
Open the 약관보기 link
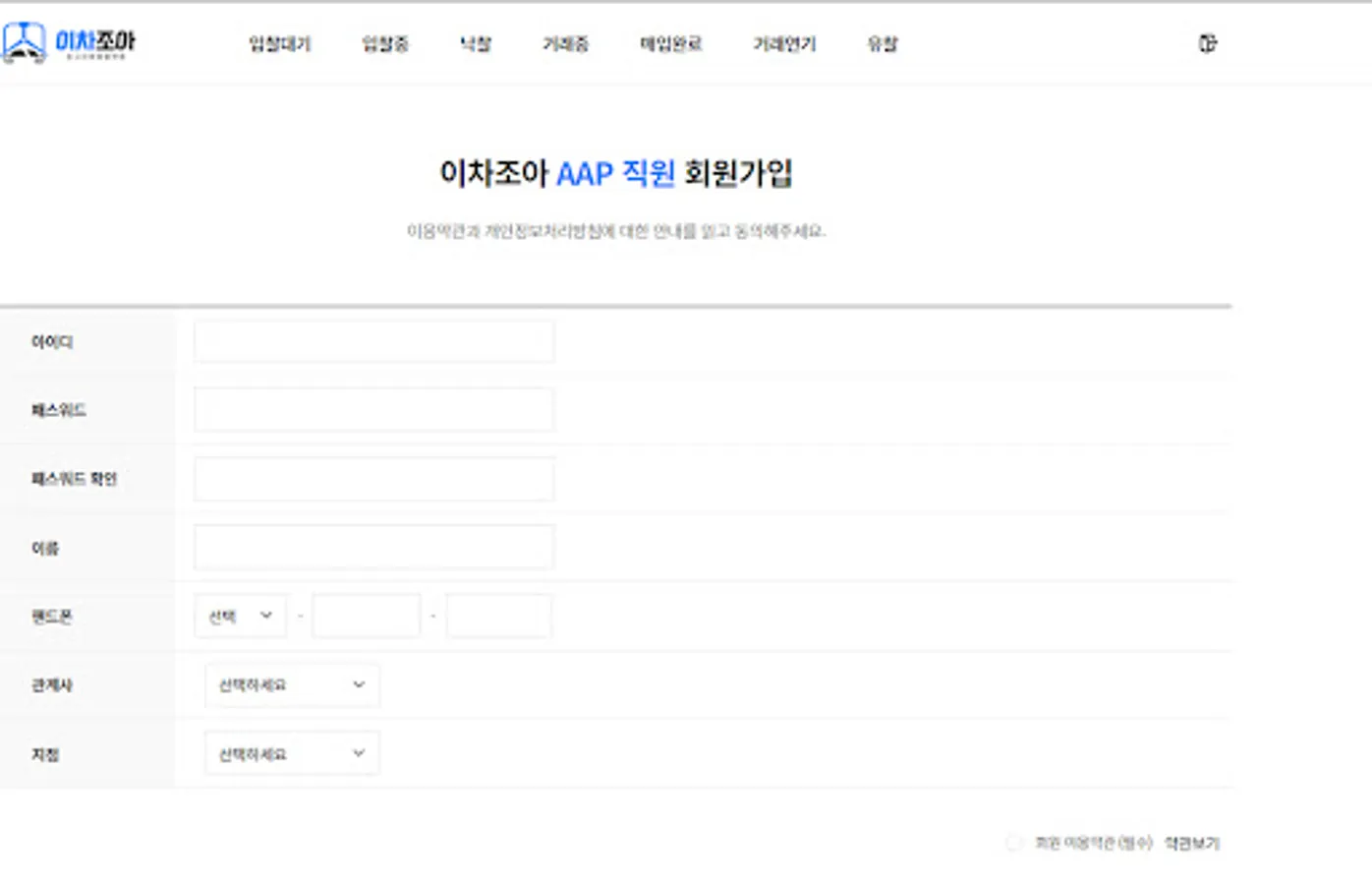point(1192,844)
